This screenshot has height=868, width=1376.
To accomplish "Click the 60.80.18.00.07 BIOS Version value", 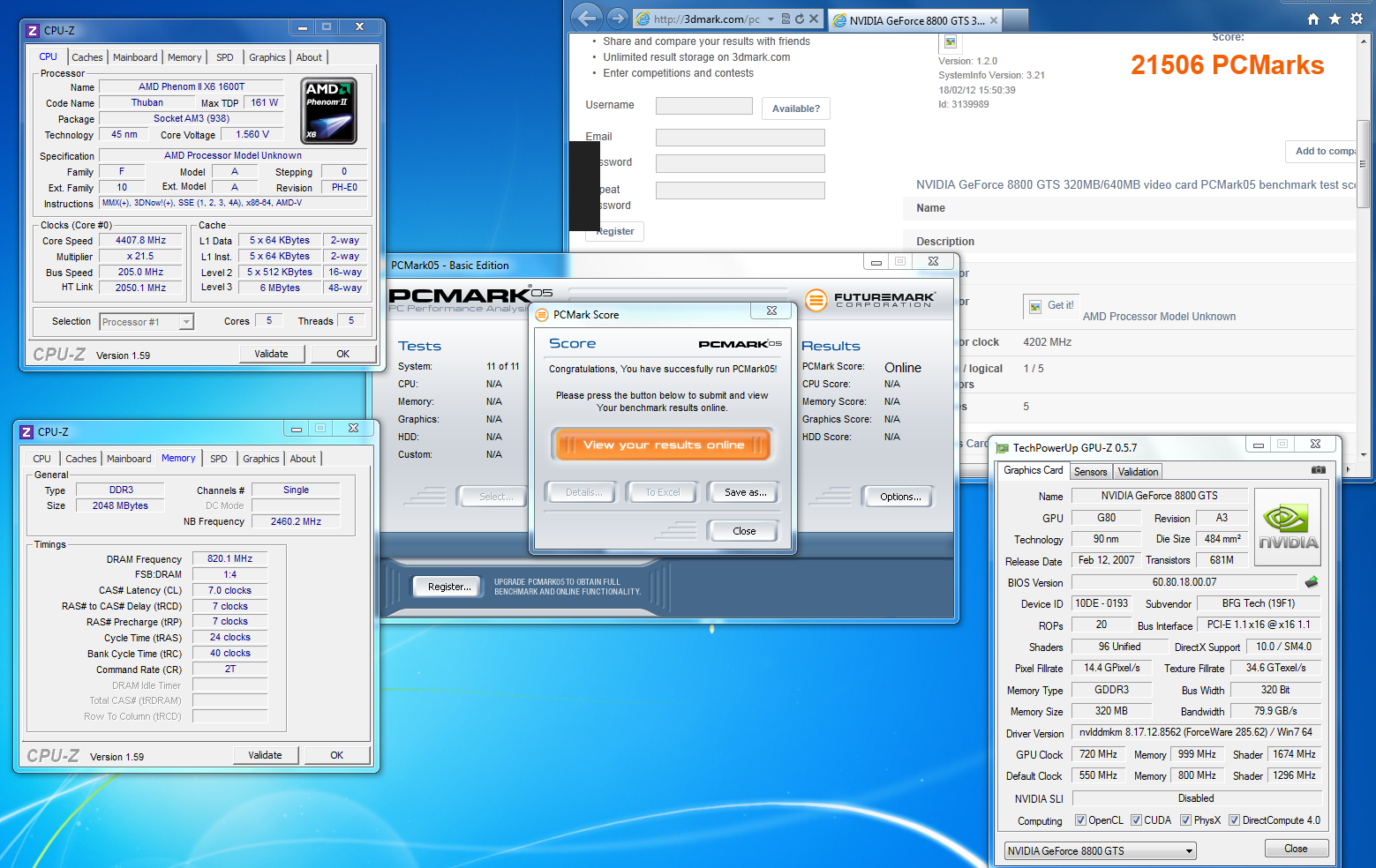I will coord(1184,582).
